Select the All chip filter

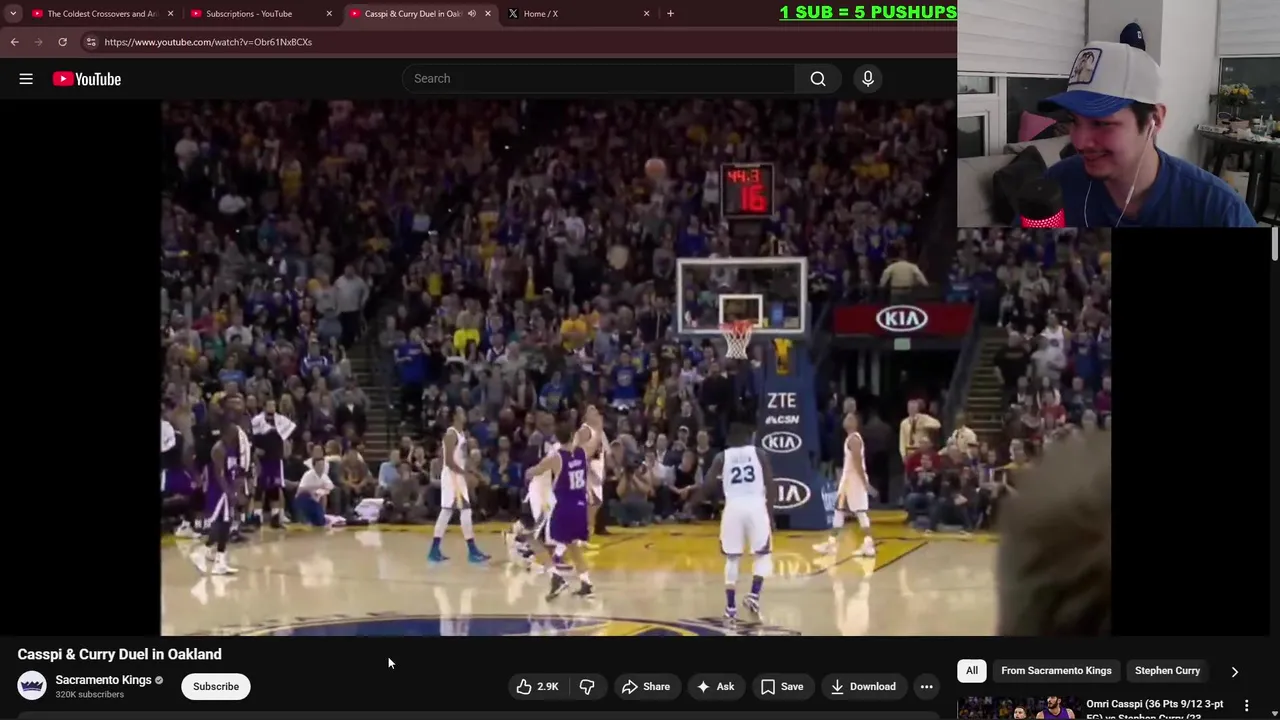[972, 671]
